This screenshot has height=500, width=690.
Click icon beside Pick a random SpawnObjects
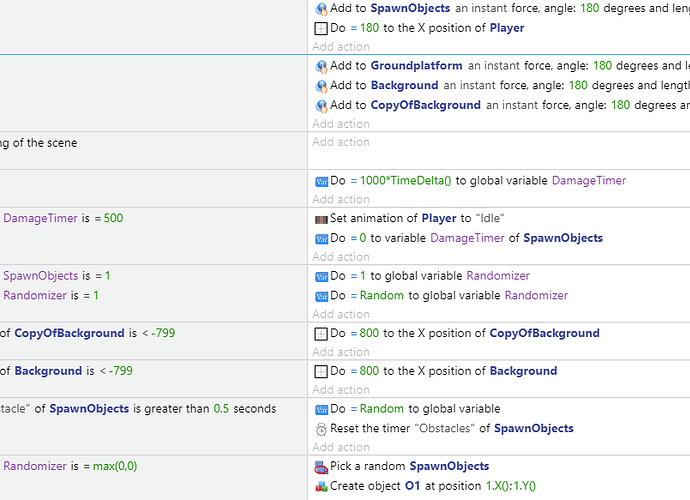tap(321, 467)
